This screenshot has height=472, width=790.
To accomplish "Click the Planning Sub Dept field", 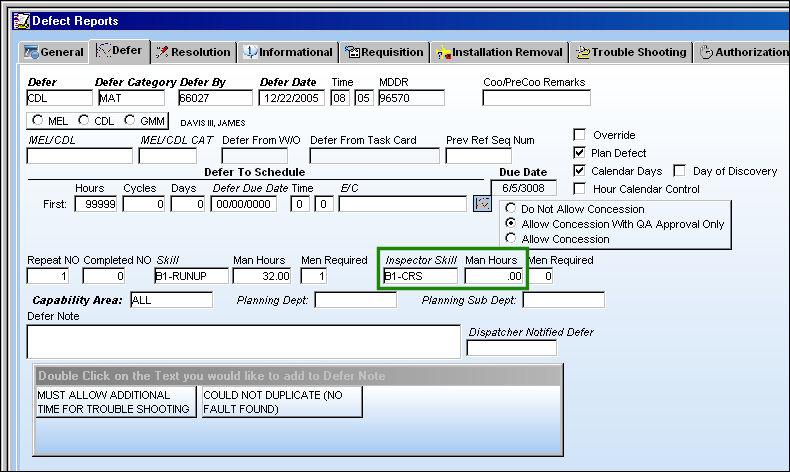I will [564, 300].
